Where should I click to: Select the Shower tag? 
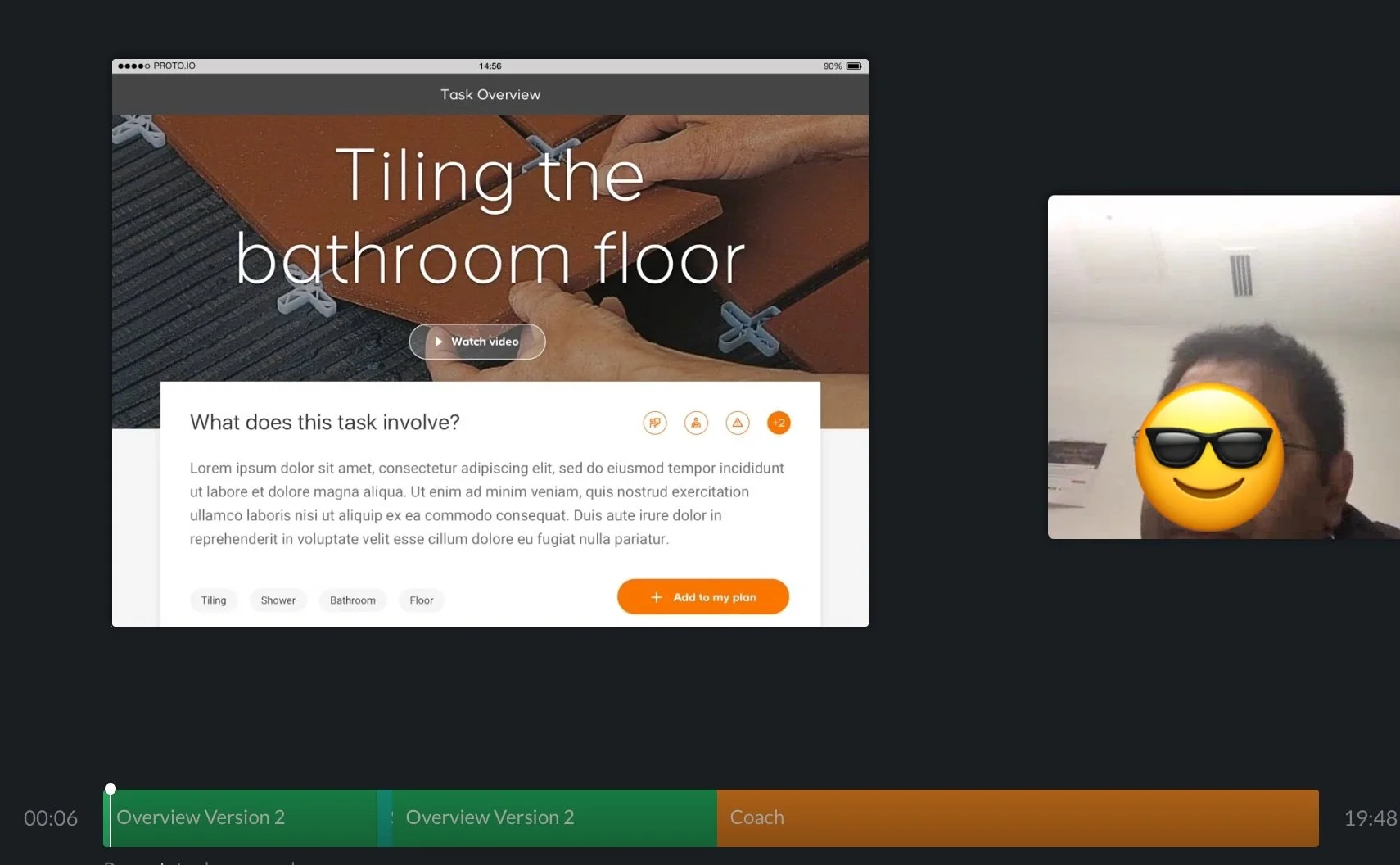[x=278, y=600]
